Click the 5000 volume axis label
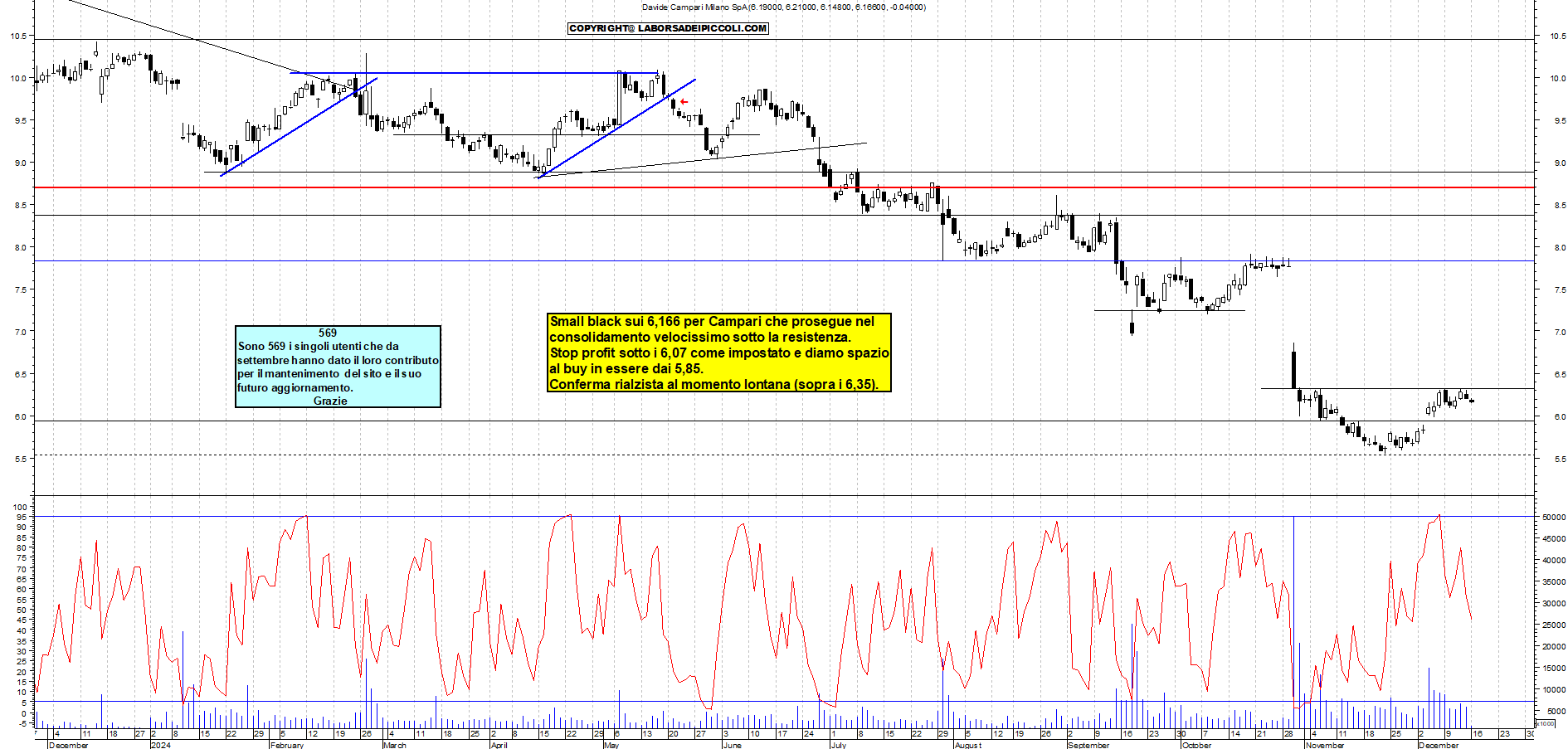Screen dimensions: 1568x749 (x=1556, y=711)
